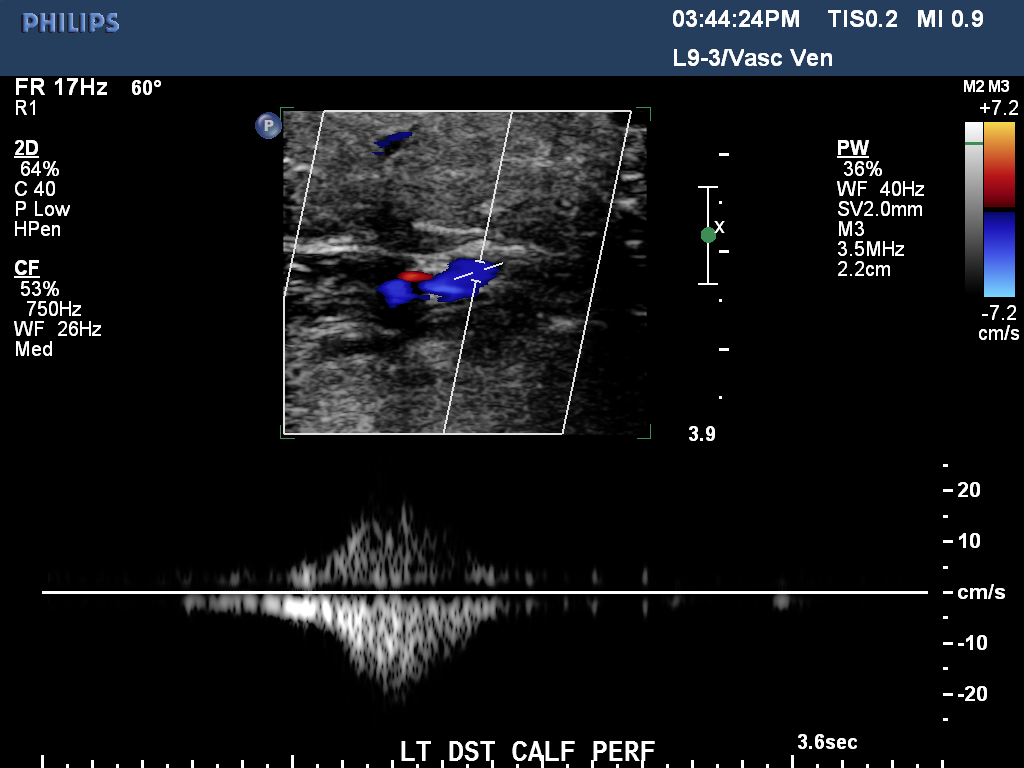Click the LT DST CALF PERF annotation
This screenshot has height=768, width=1024.
527,751
